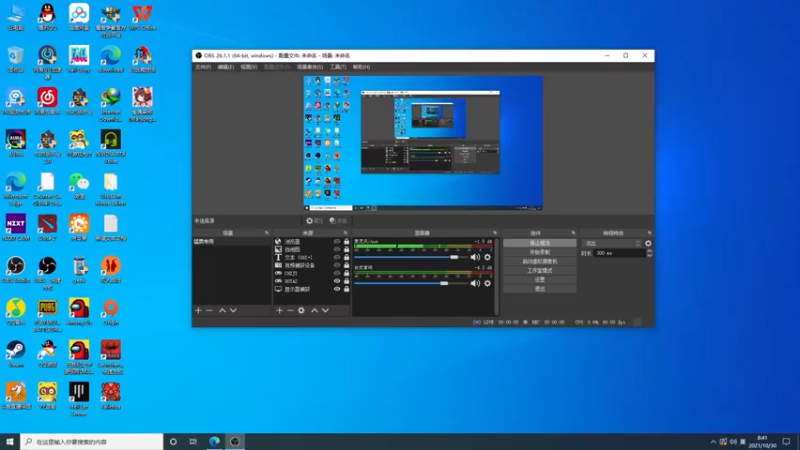Click 停止推流 stop streaming button
The height and width of the screenshot is (450, 800).
click(540, 243)
